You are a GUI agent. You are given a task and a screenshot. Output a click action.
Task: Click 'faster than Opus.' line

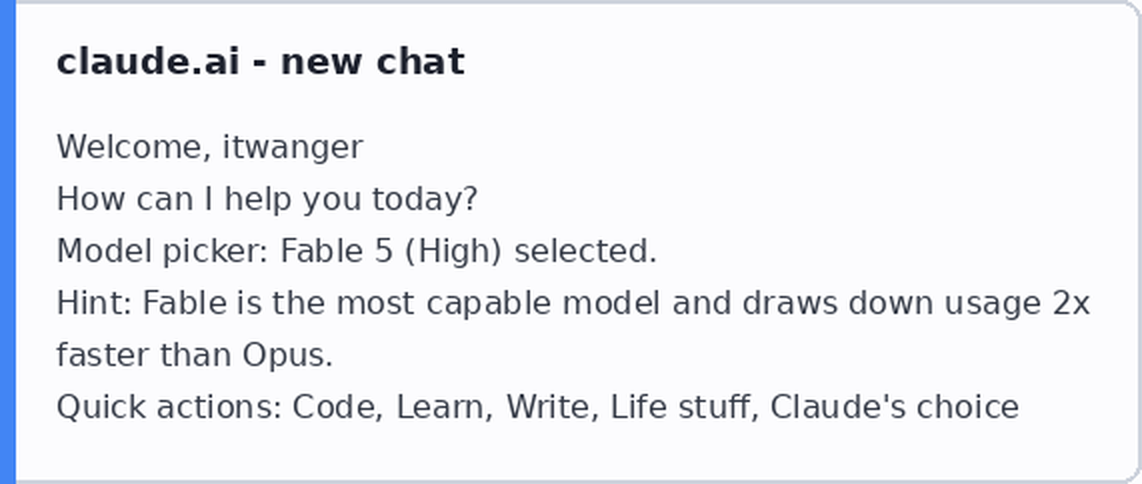(194, 355)
